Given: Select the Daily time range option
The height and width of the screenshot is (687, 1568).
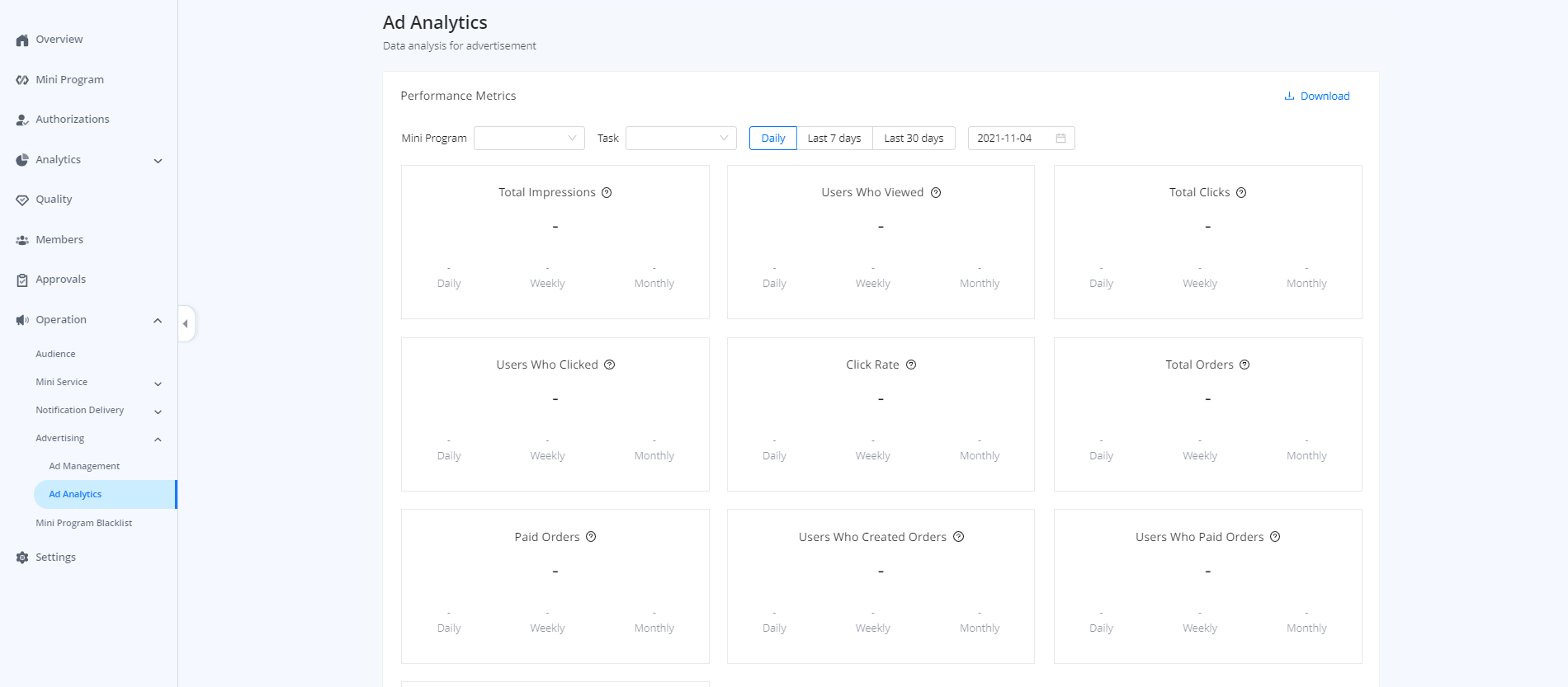Looking at the screenshot, I should click(x=772, y=139).
